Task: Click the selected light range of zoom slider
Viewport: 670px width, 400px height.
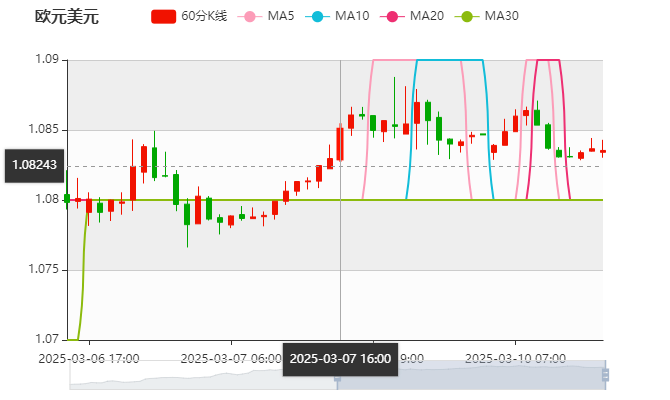Action: pos(470,376)
